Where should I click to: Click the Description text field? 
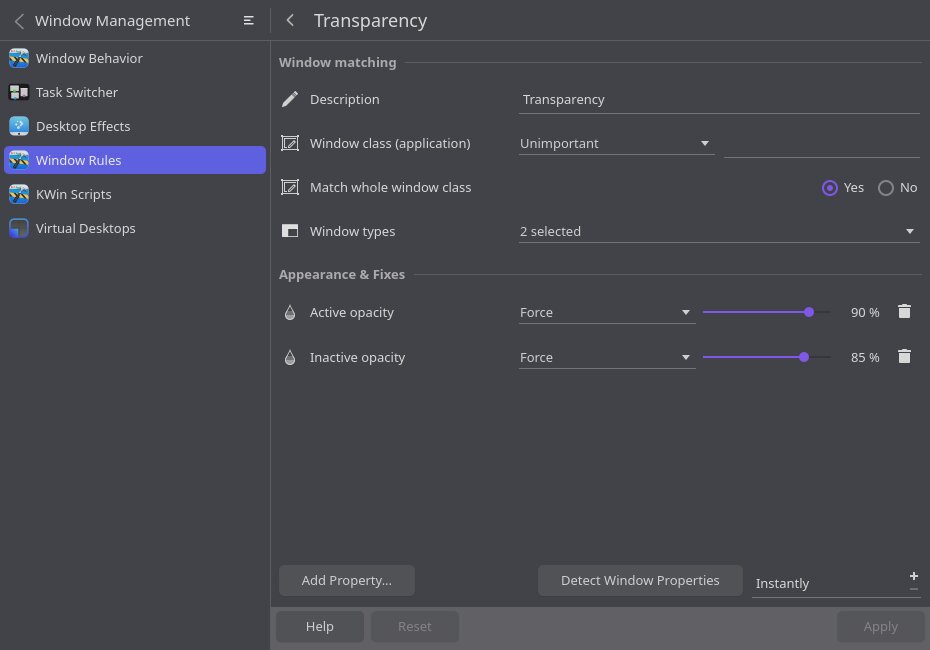click(718, 100)
